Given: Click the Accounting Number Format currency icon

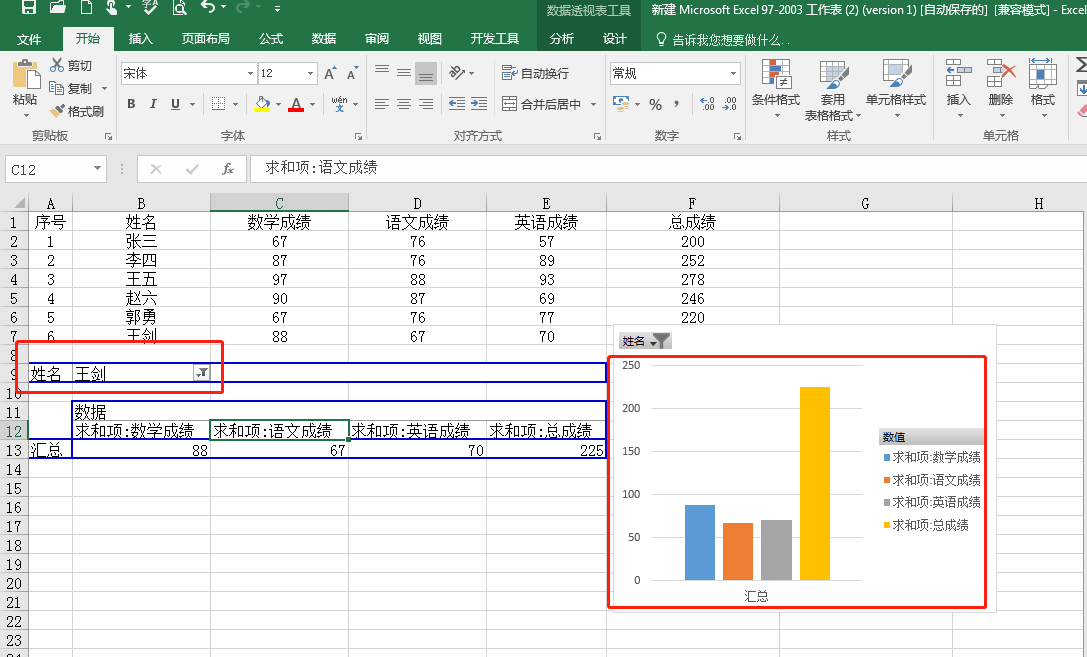Looking at the screenshot, I should (620, 104).
